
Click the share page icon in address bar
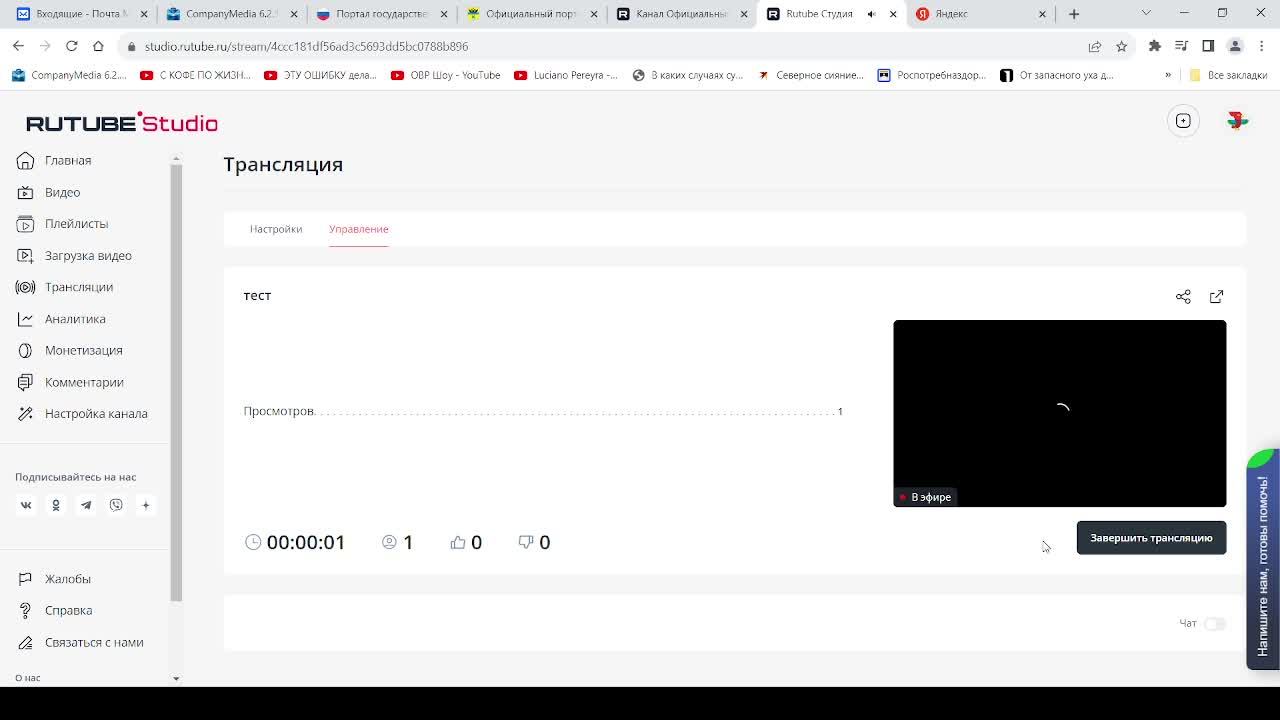pyautogui.click(x=1095, y=46)
